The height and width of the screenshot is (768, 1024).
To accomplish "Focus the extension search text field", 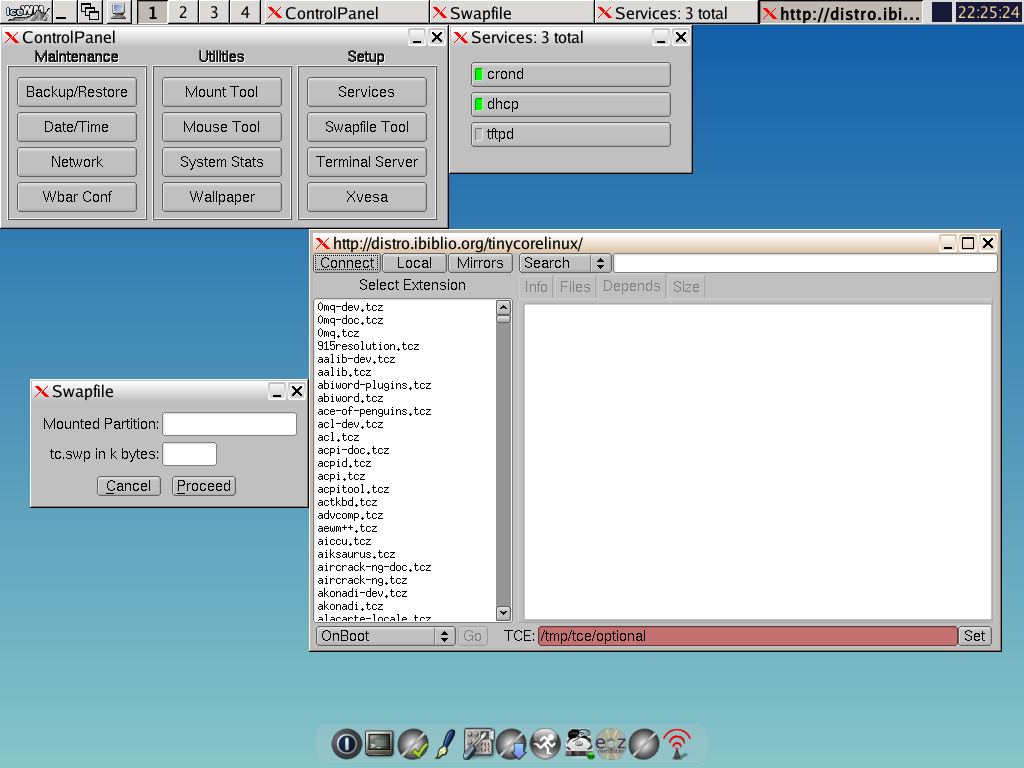I will pyautogui.click(x=805, y=263).
